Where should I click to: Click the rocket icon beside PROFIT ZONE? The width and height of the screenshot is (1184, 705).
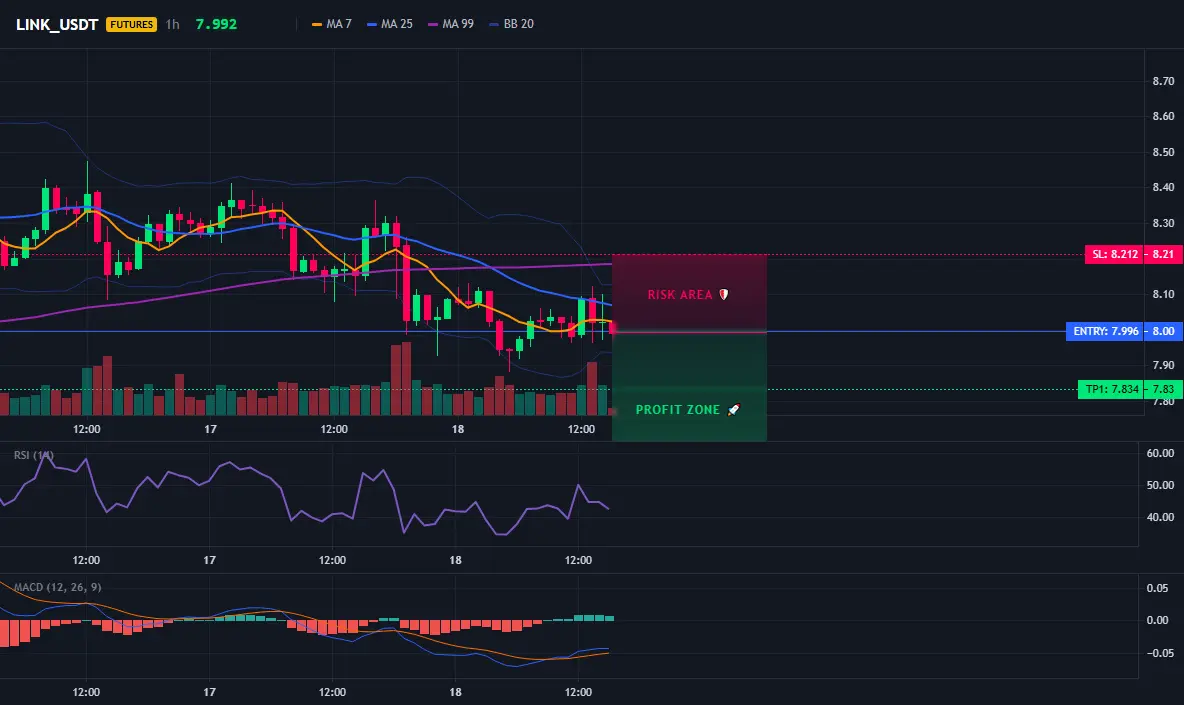point(733,410)
